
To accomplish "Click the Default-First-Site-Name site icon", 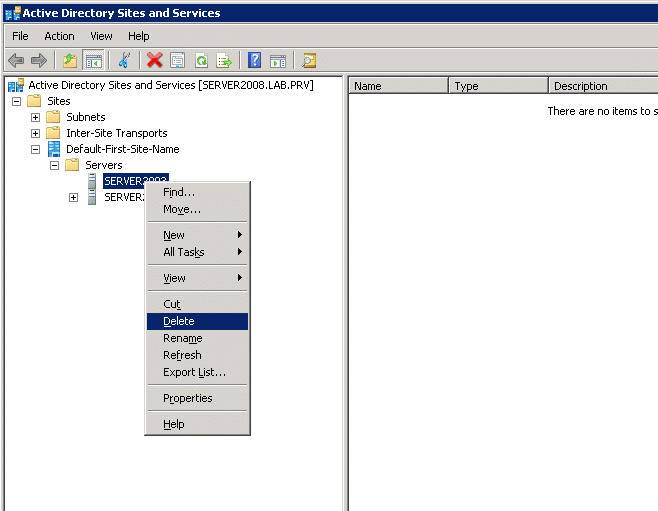I will [x=54, y=149].
